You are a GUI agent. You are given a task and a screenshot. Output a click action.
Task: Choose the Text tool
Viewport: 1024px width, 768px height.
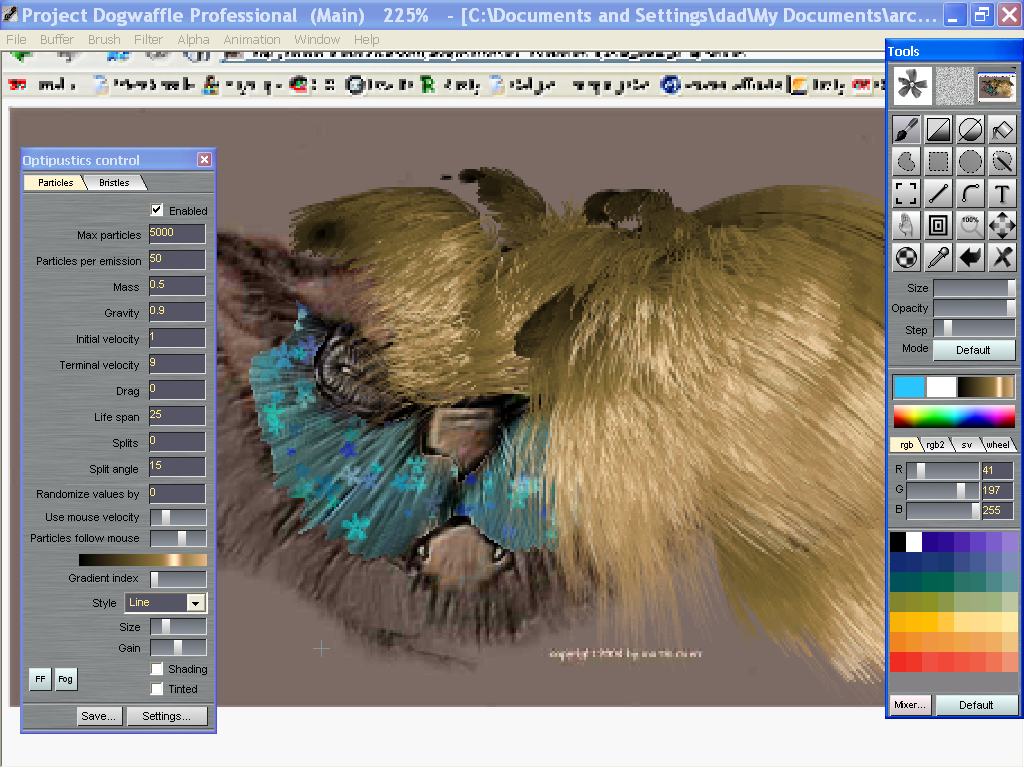coord(1001,193)
